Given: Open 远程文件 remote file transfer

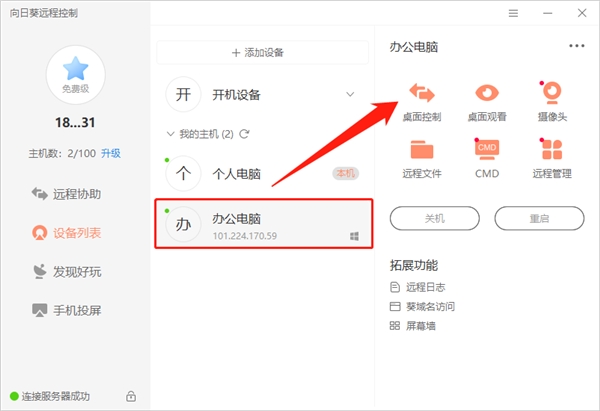Looking at the screenshot, I should [x=422, y=159].
